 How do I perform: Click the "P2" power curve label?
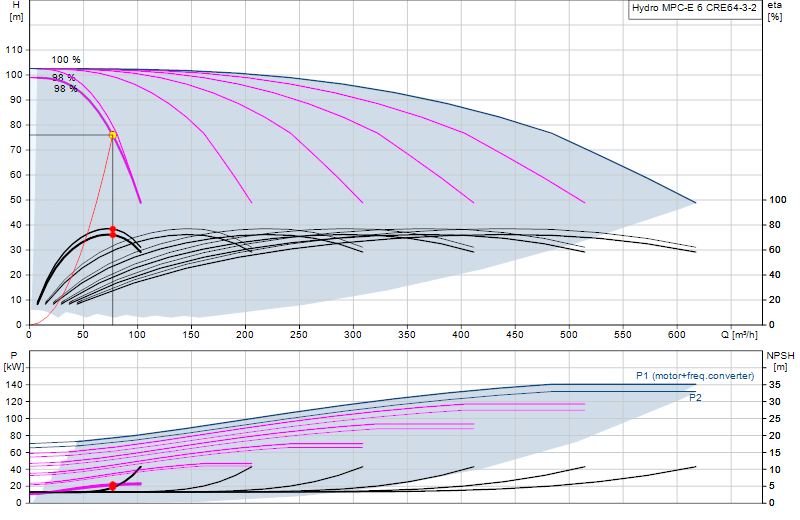click(695, 398)
